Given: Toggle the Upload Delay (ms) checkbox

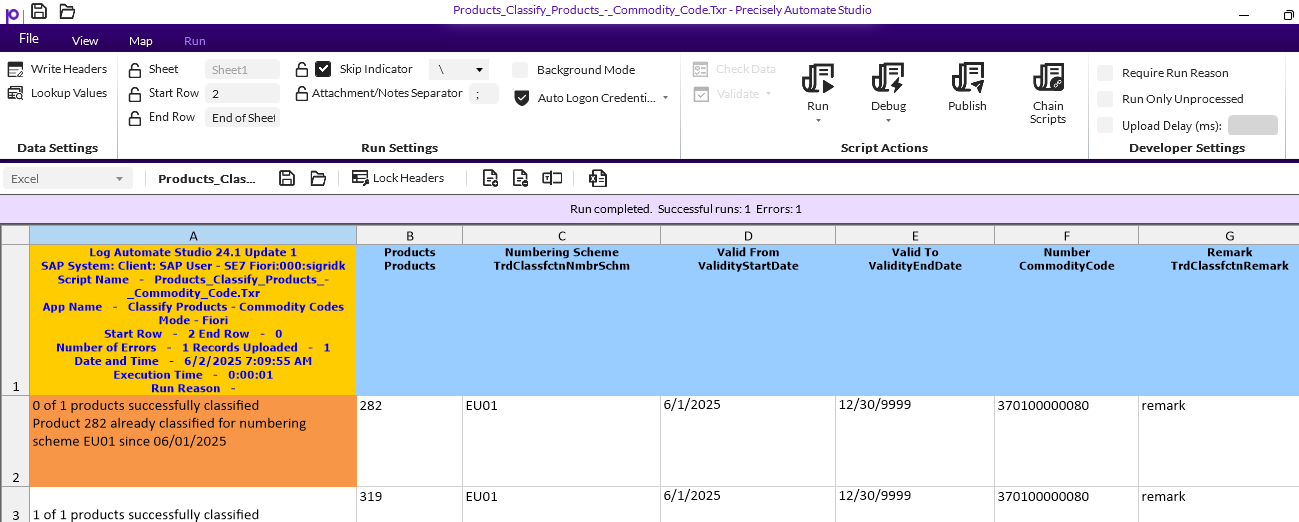Looking at the screenshot, I should click(x=1105, y=125).
